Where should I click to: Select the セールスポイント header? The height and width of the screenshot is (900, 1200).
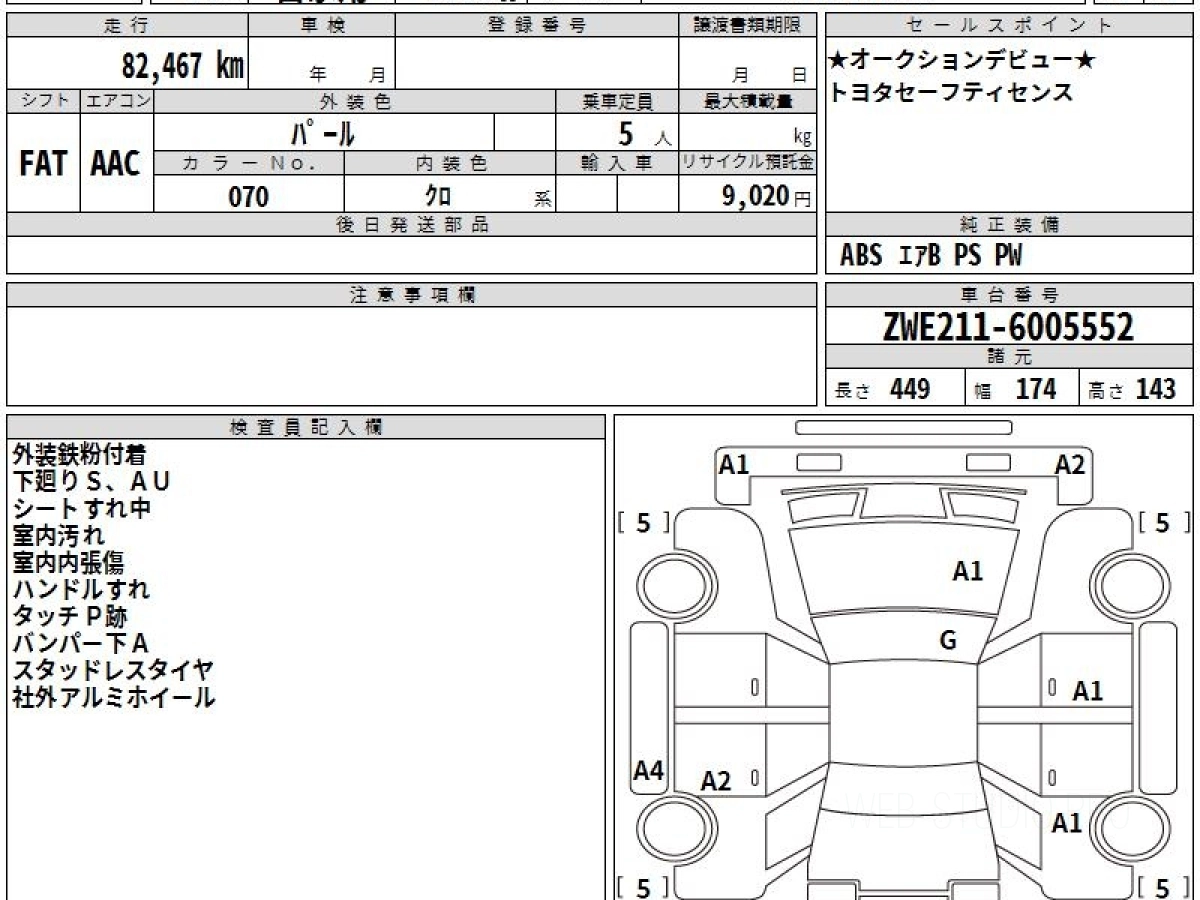(x=1009, y=26)
